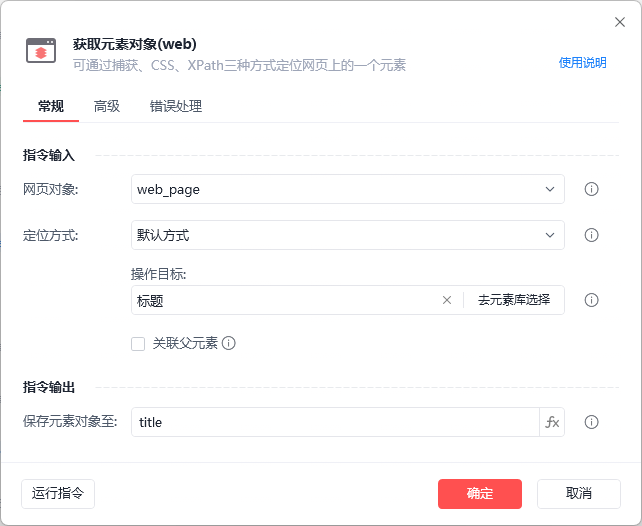Open the 使用说明 help link

582,63
